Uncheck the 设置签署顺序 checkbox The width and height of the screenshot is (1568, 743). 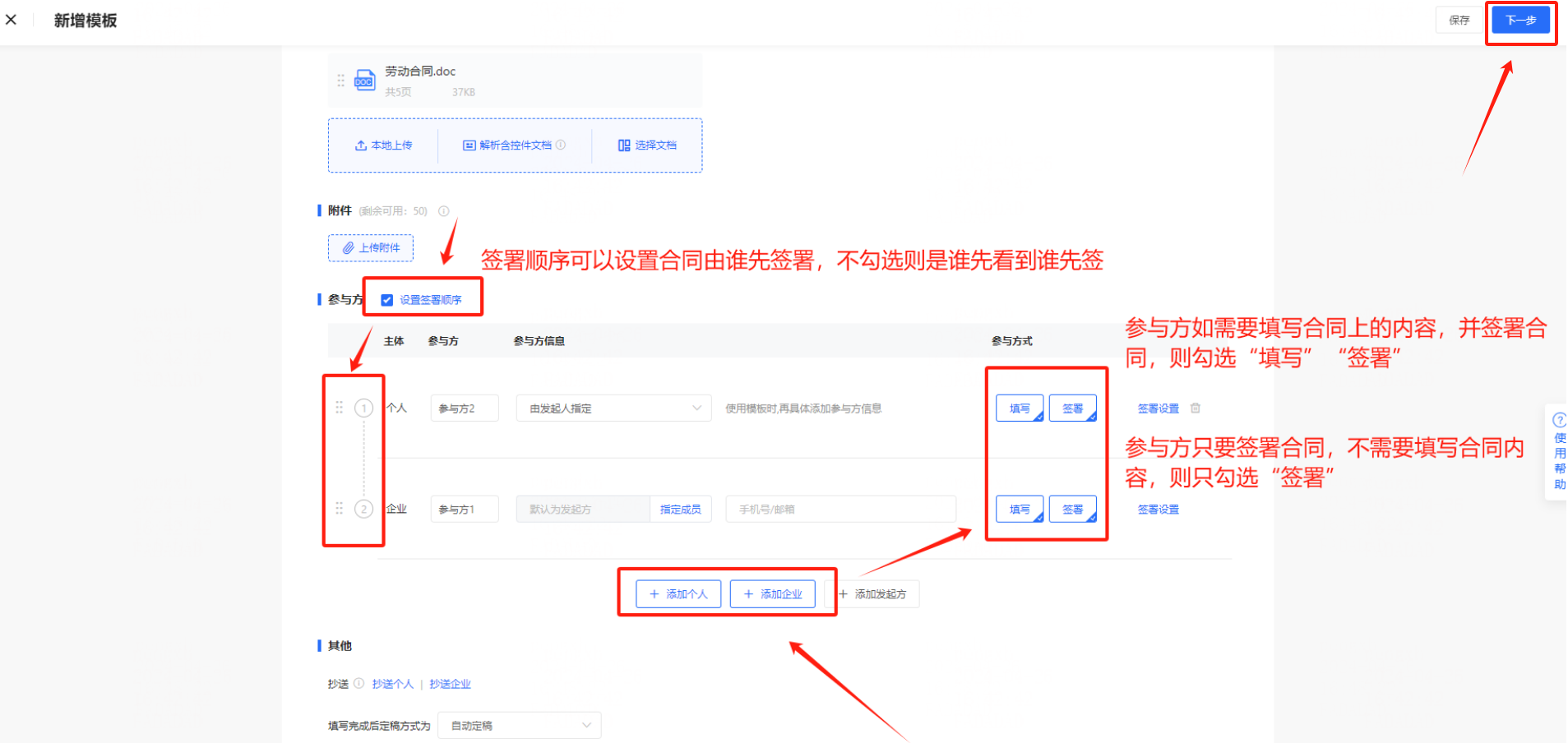click(x=387, y=300)
